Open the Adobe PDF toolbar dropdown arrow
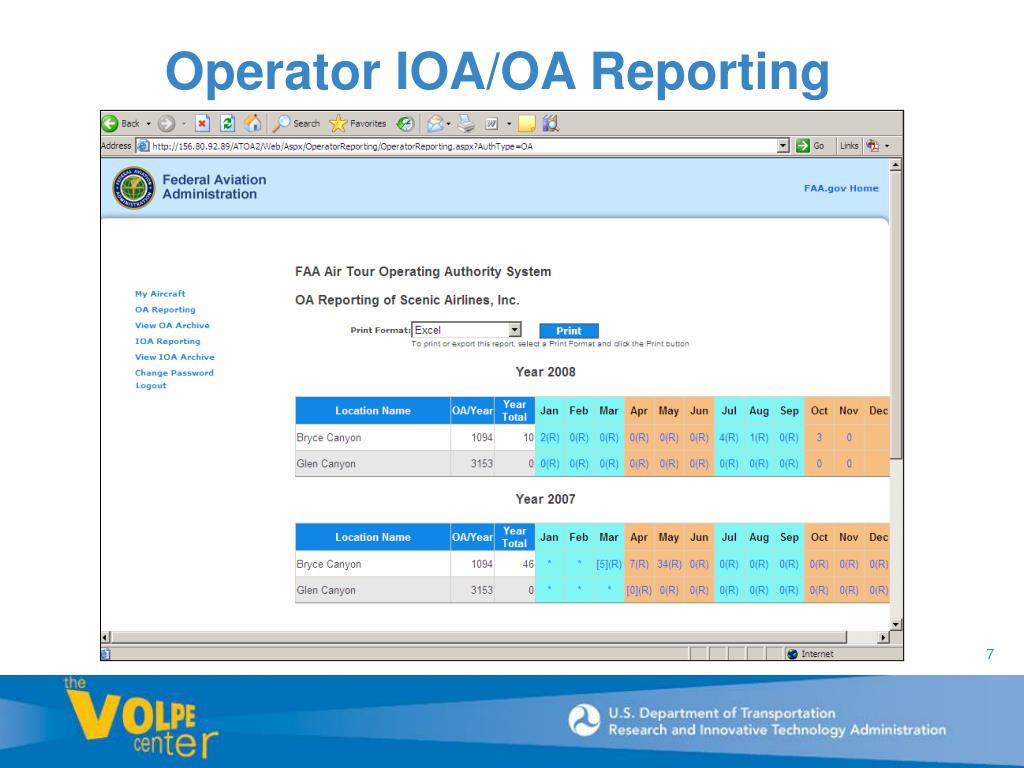This screenshot has width=1024, height=768. pos(887,146)
